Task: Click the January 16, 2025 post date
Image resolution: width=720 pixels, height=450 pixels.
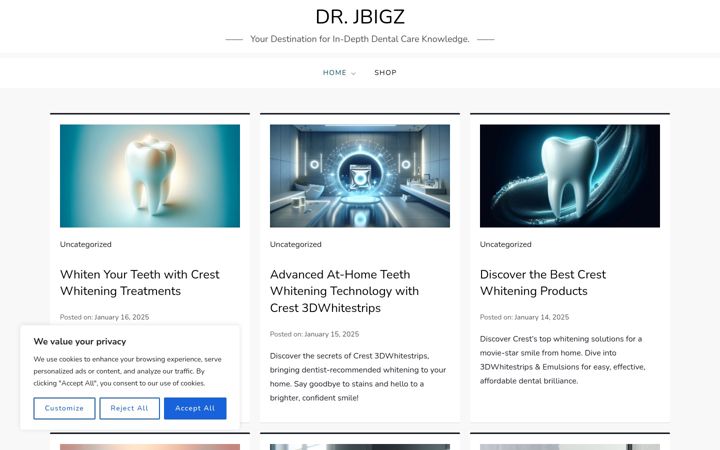Action: click(x=122, y=317)
